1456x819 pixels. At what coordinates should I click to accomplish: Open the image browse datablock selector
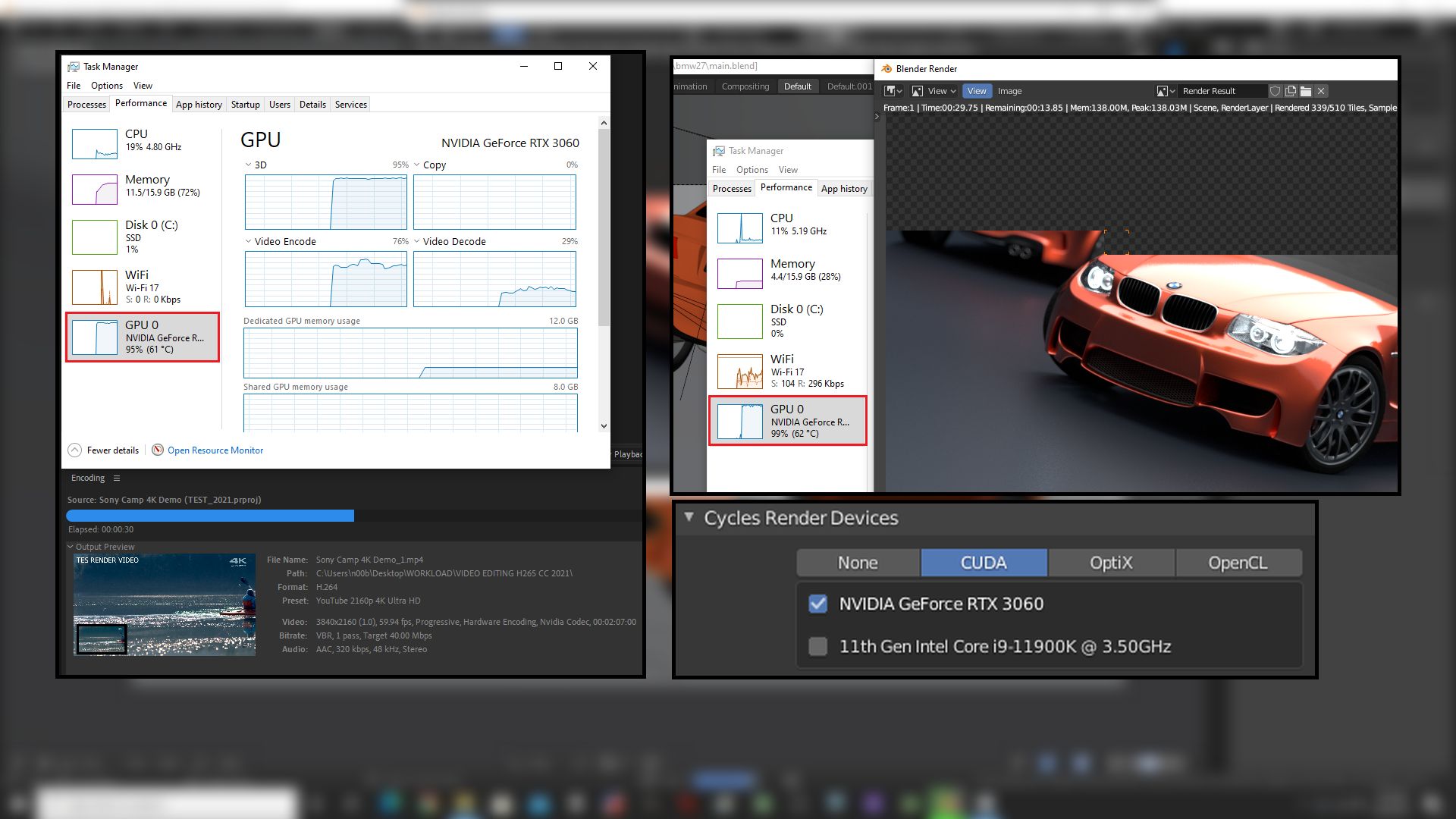[x=1167, y=91]
